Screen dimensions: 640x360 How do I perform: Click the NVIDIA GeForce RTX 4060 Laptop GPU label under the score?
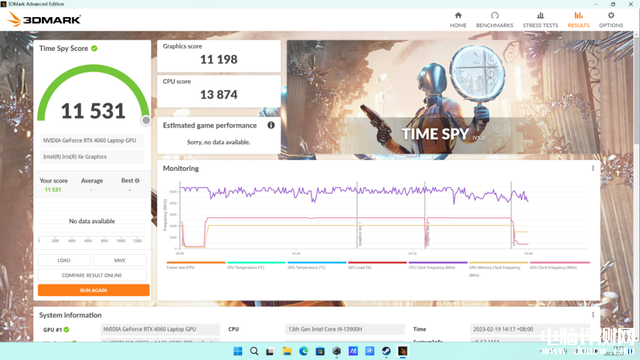(92, 140)
